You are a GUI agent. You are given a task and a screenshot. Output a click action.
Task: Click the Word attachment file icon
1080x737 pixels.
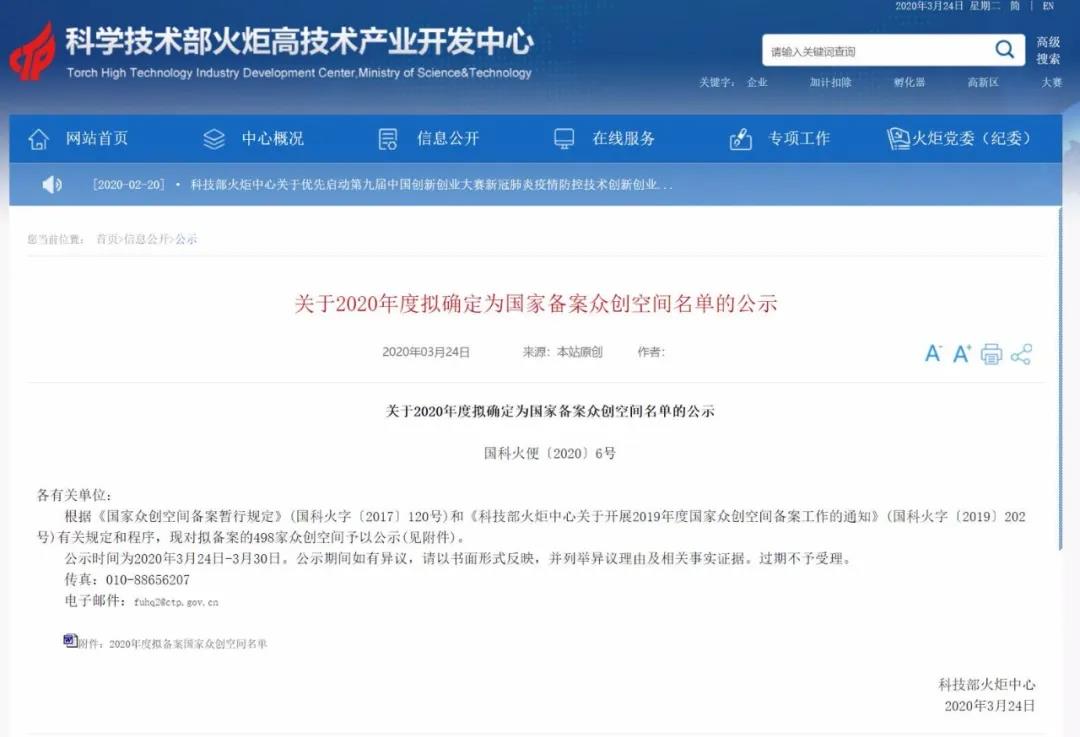[x=70, y=641]
